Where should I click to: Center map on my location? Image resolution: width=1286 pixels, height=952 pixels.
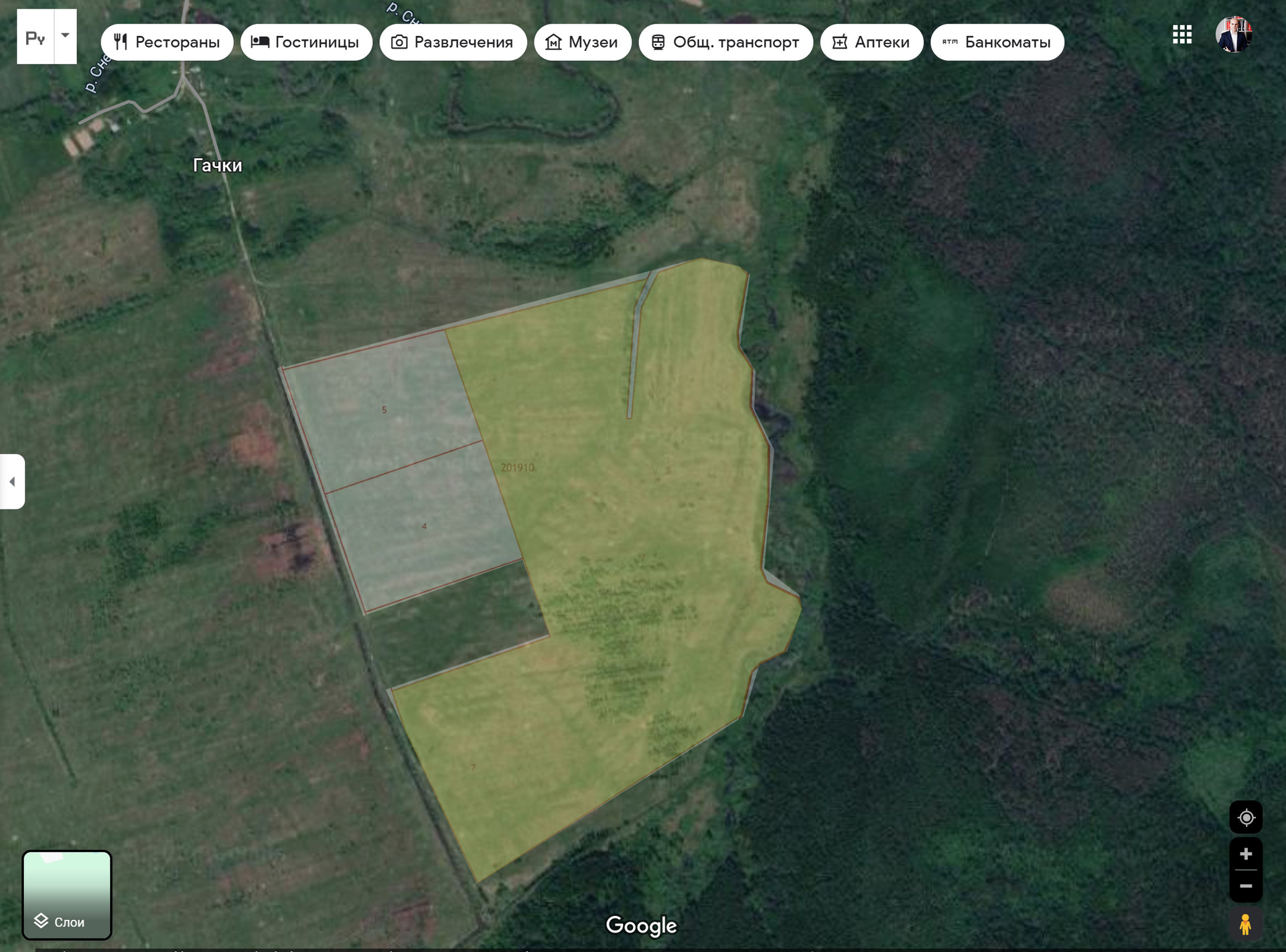coord(1246,817)
